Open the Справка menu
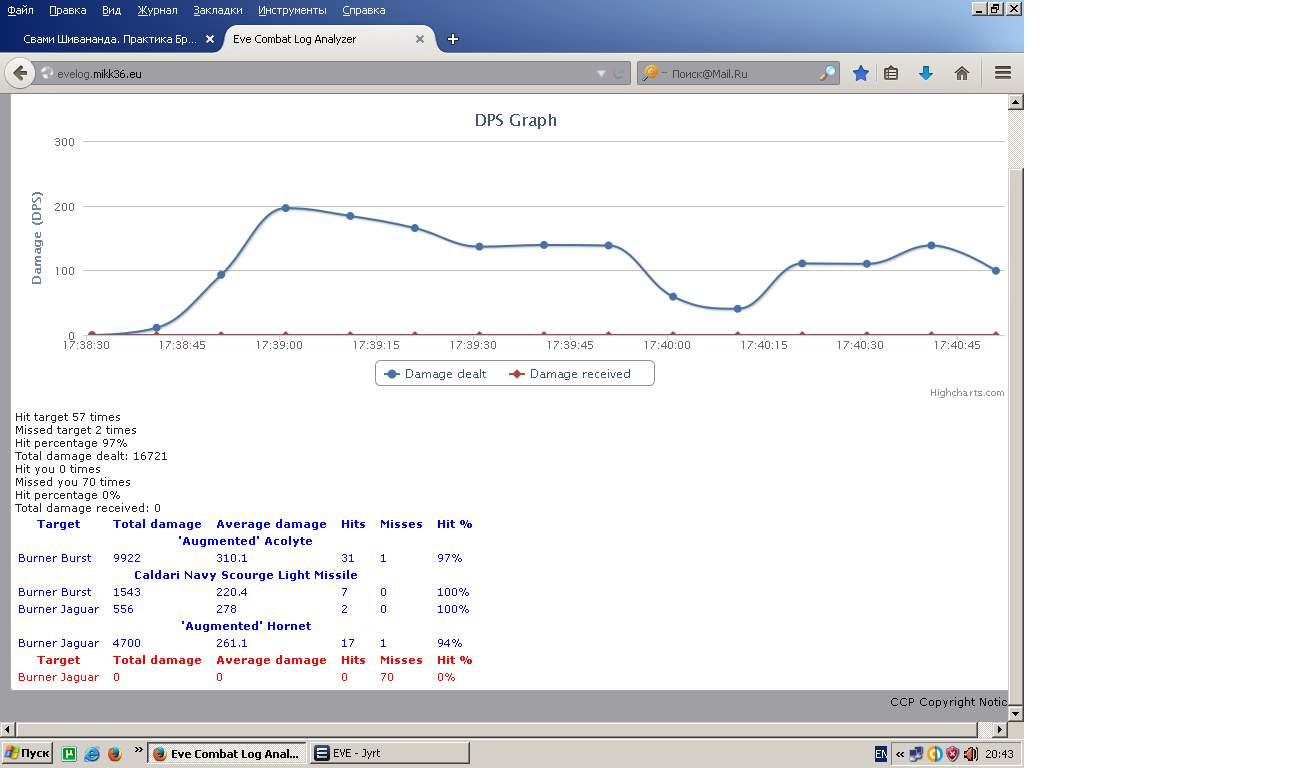 click(x=363, y=10)
